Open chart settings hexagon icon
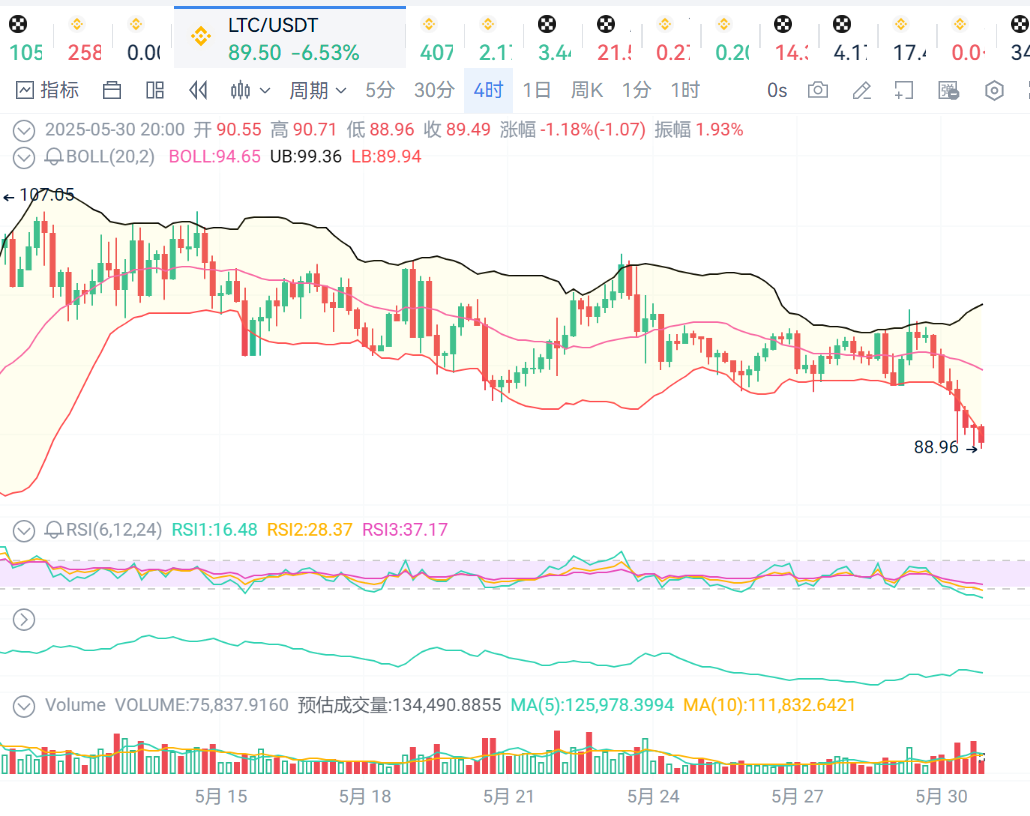The width and height of the screenshot is (1030, 816). (994, 91)
